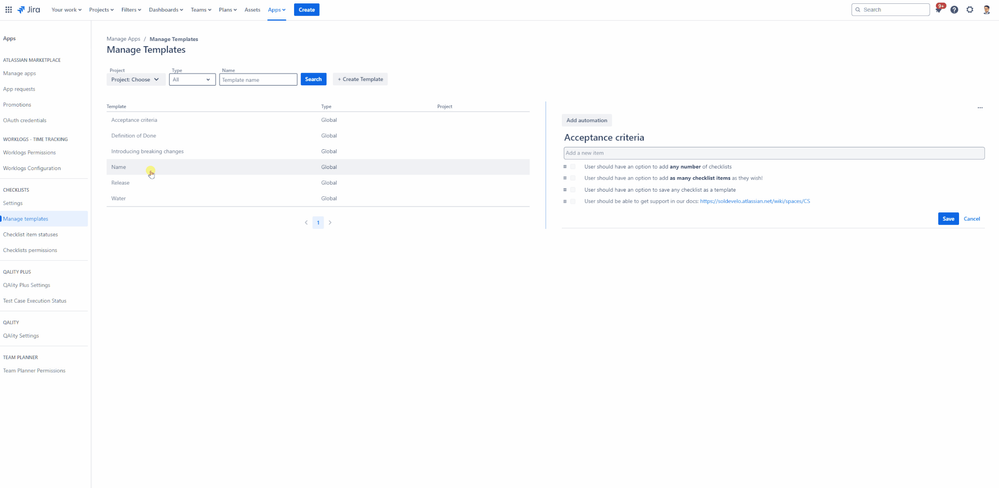Focus the top Search box
Screen dimensions: 999x488
[x=890, y=10]
